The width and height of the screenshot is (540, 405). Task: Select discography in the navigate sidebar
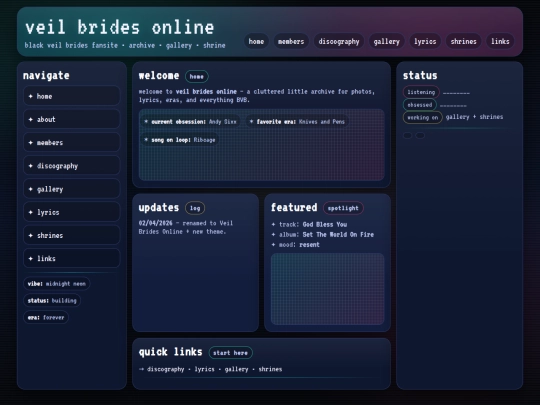(x=72, y=166)
